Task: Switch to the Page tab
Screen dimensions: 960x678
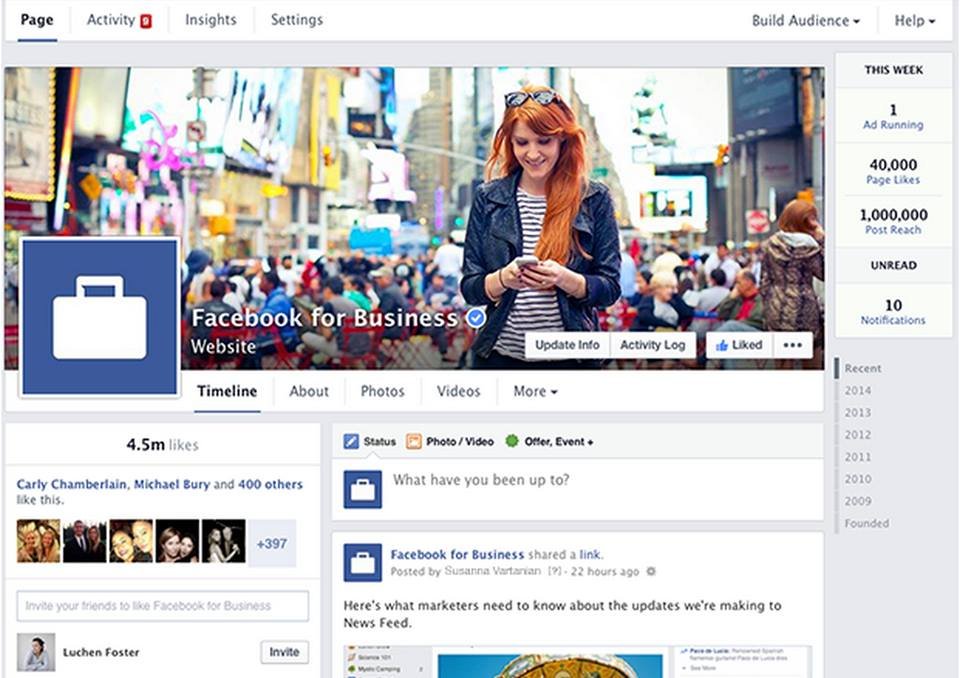Action: 37,20
